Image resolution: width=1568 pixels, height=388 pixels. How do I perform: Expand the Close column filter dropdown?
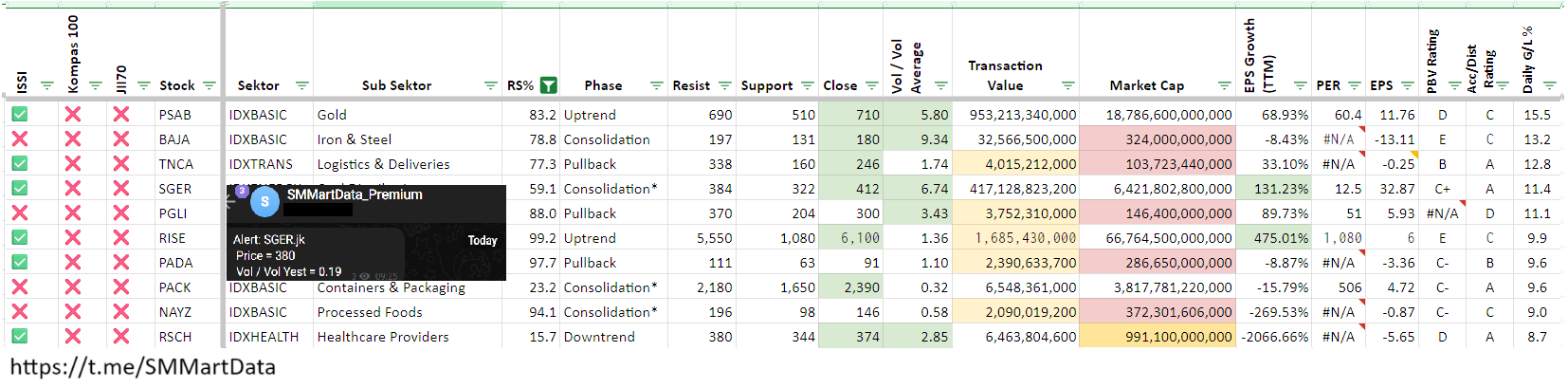(872, 85)
